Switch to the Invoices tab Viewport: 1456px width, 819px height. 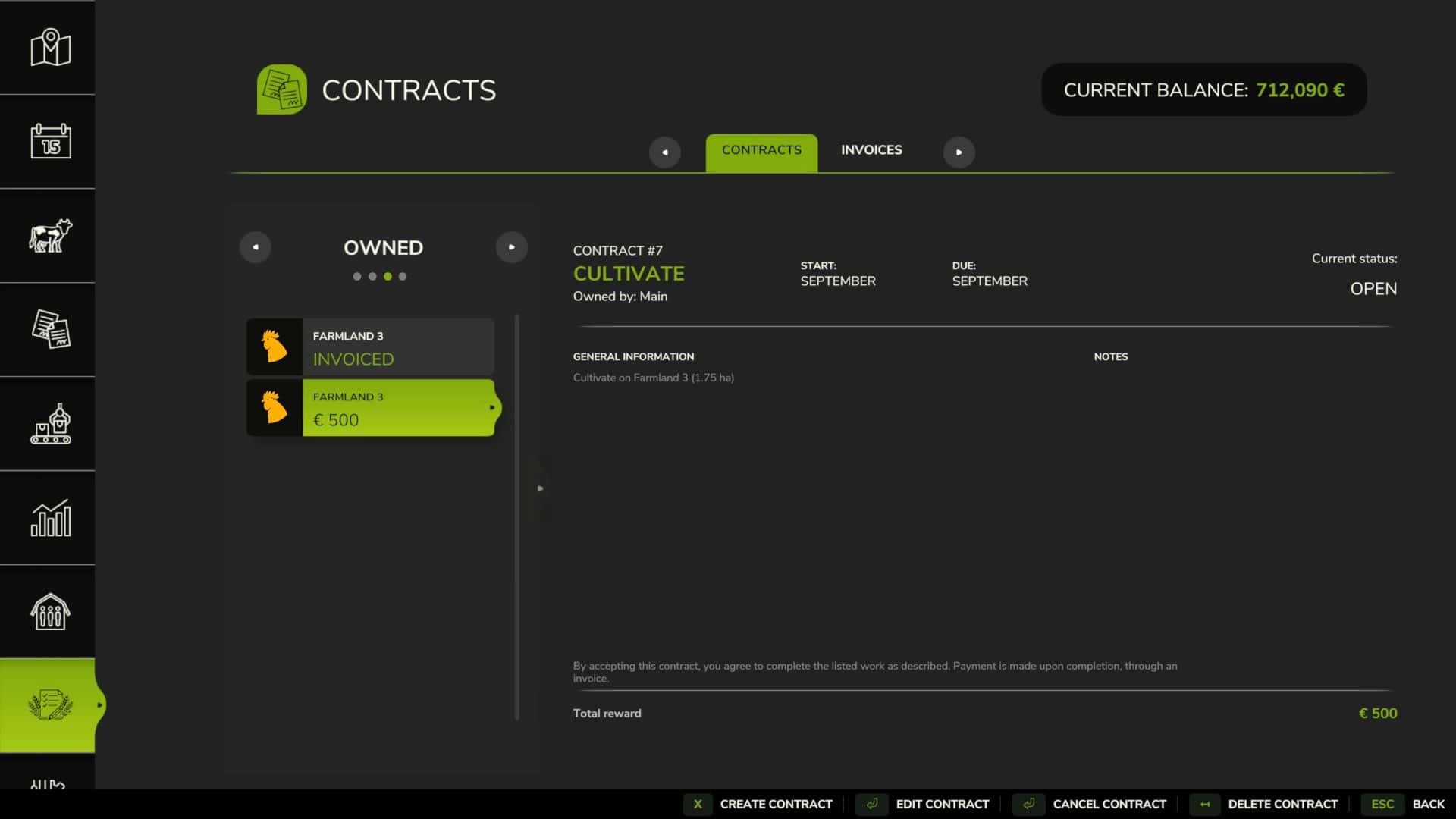click(x=871, y=150)
